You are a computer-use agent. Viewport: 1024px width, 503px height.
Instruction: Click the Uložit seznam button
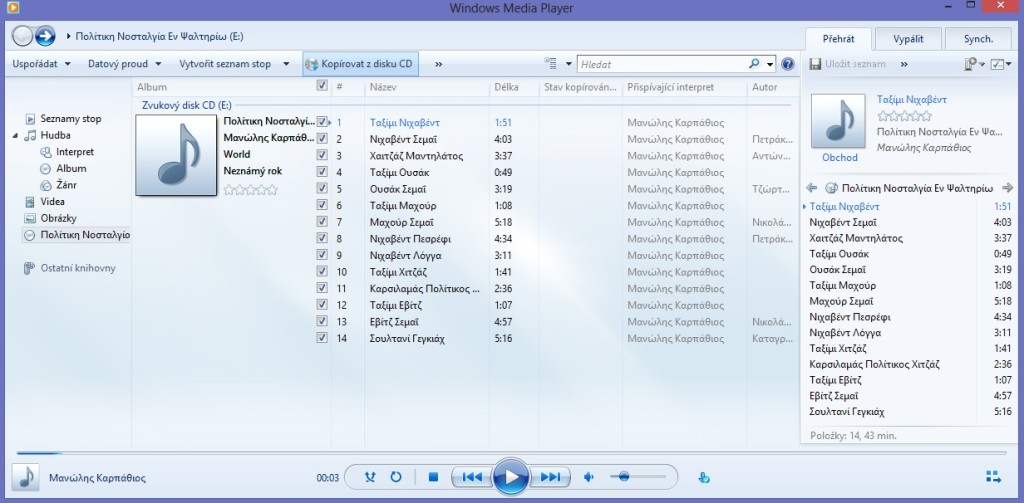[848, 64]
